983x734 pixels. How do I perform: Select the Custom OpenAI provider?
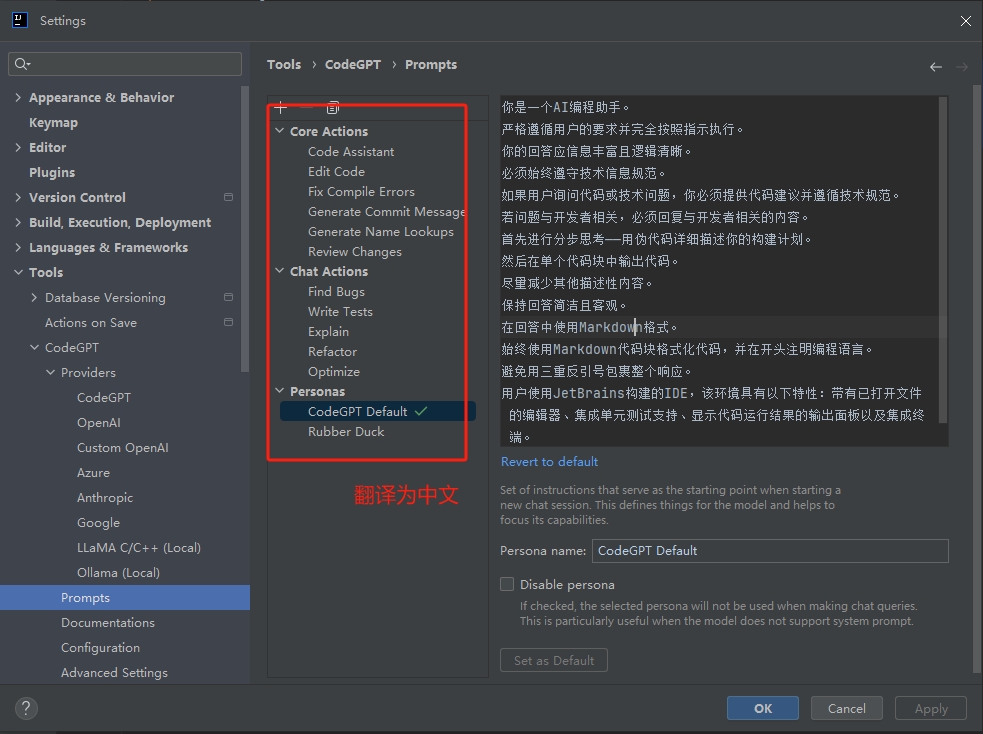(122, 448)
